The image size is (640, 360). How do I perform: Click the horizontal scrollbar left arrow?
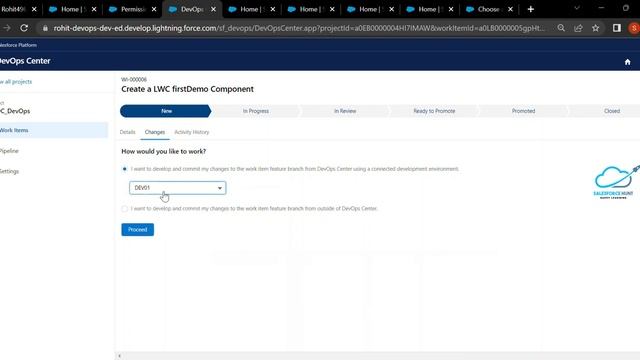coord(119,356)
